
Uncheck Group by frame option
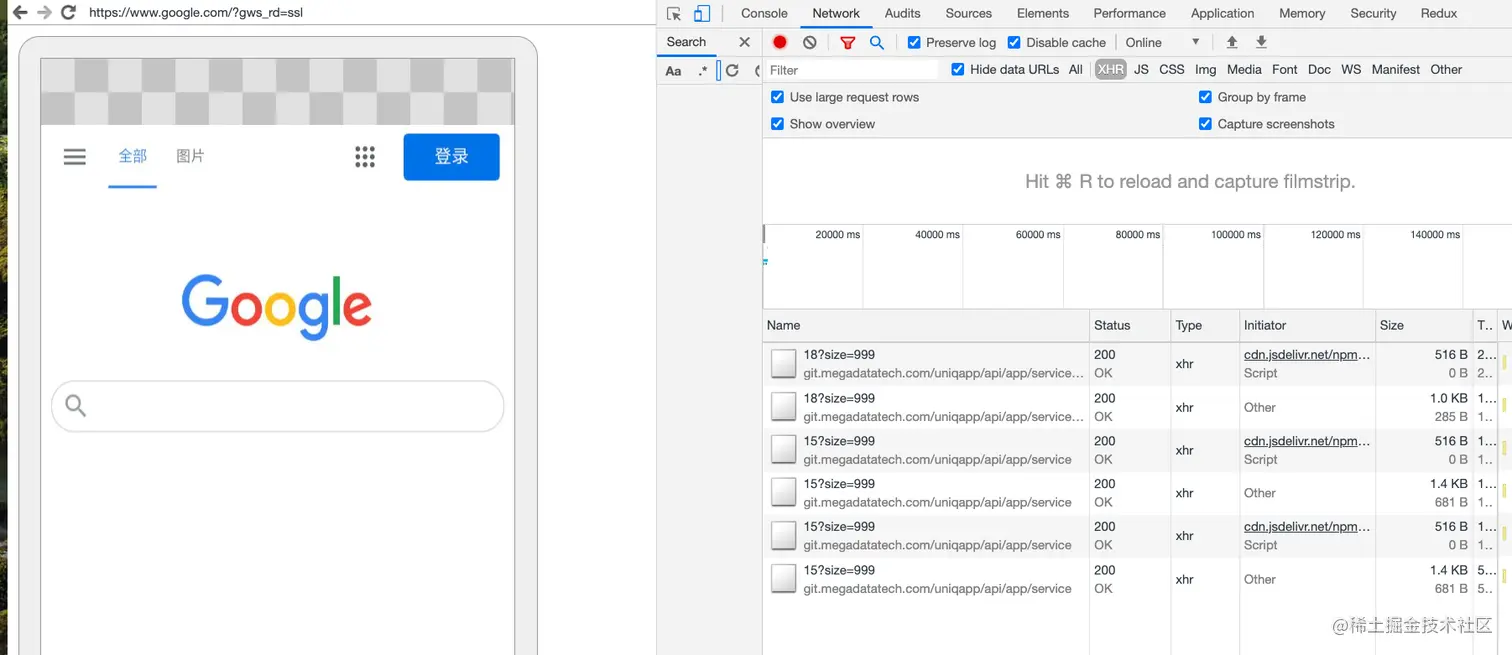tap(1205, 97)
